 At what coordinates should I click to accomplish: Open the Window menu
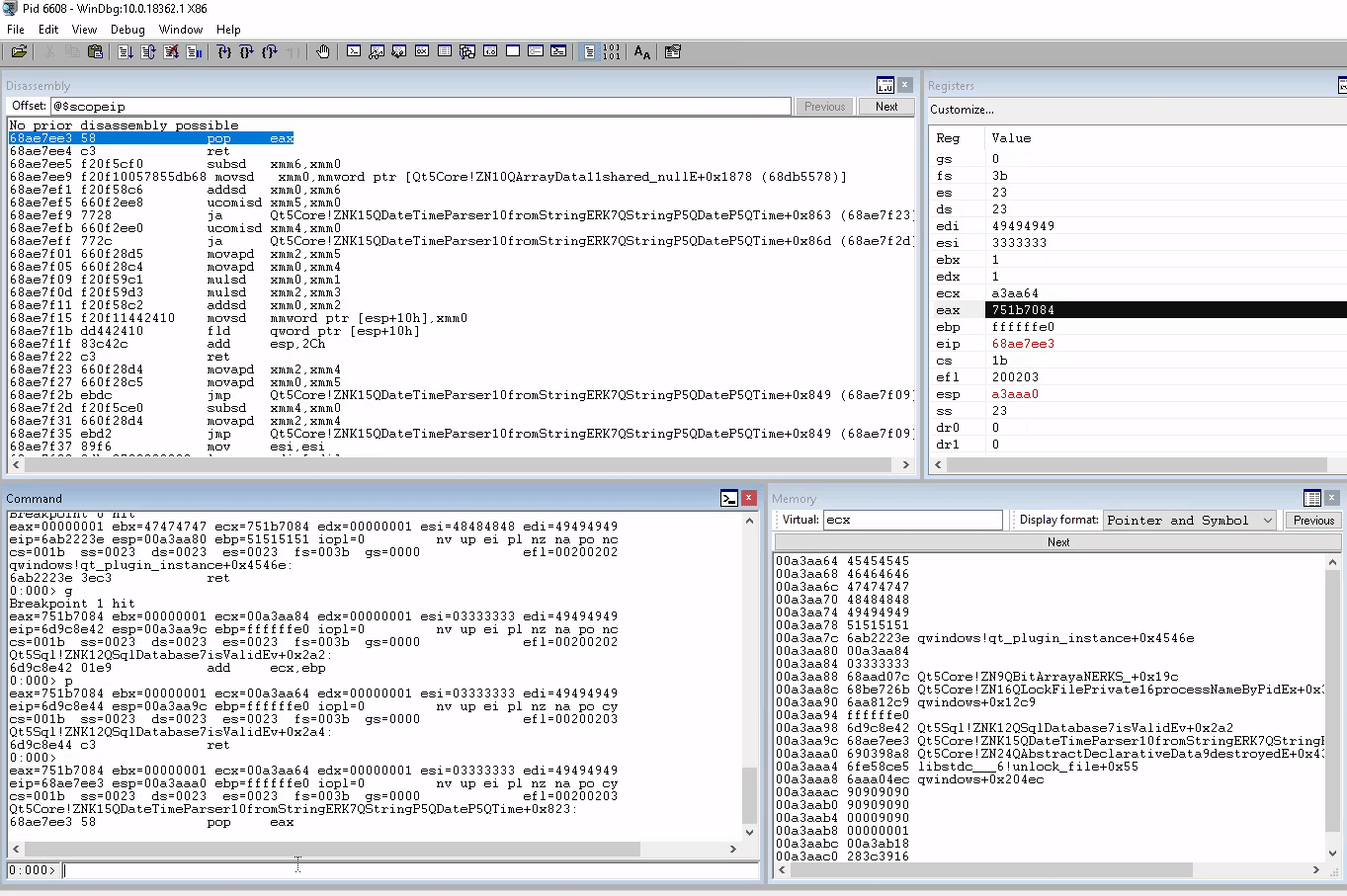pos(181,30)
